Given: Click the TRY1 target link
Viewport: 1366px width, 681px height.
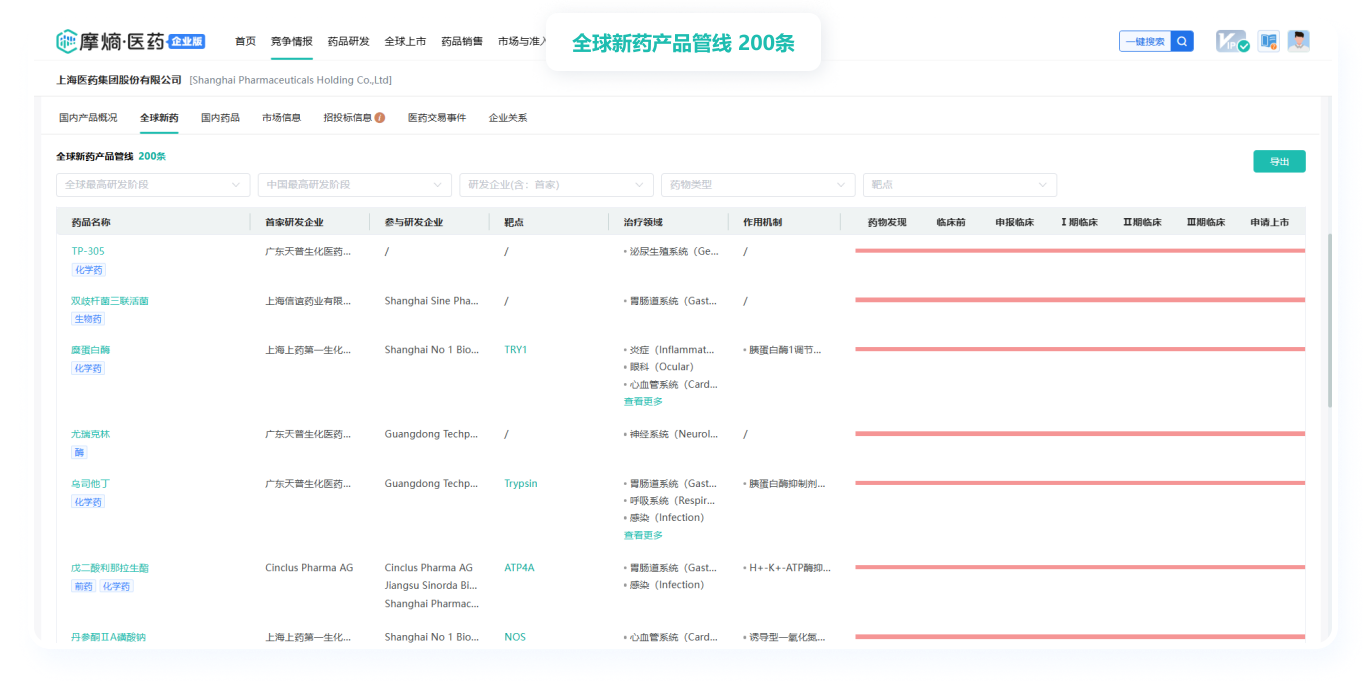Looking at the screenshot, I should coord(515,350).
